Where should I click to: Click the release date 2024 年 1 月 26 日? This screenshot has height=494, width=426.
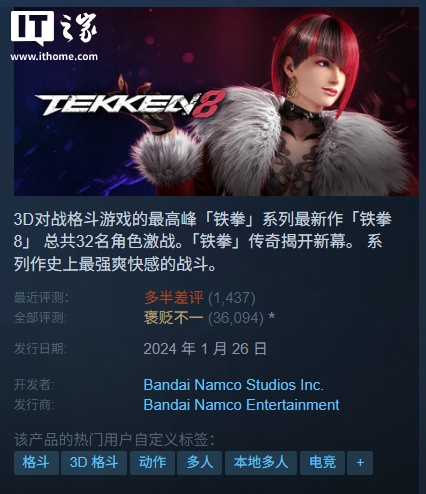coord(205,349)
